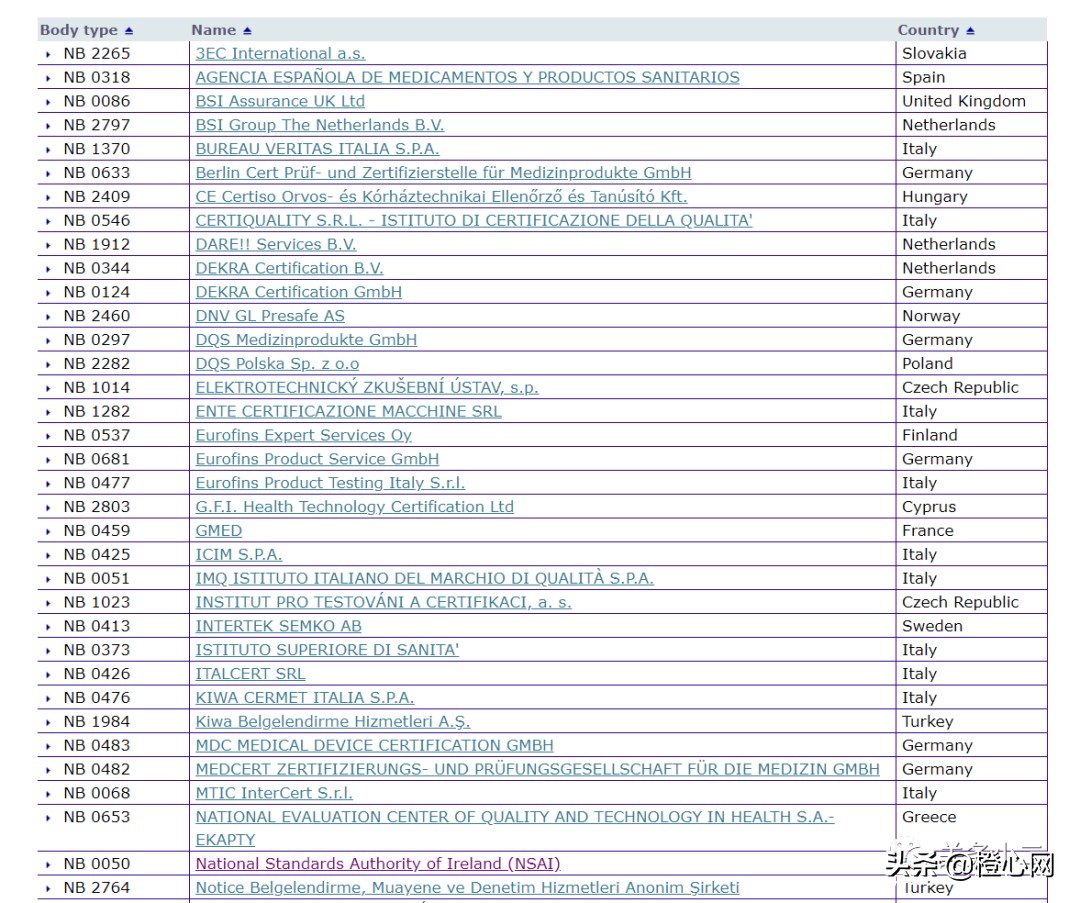Open DARE!! Services B.V. link

pyautogui.click(x=276, y=245)
